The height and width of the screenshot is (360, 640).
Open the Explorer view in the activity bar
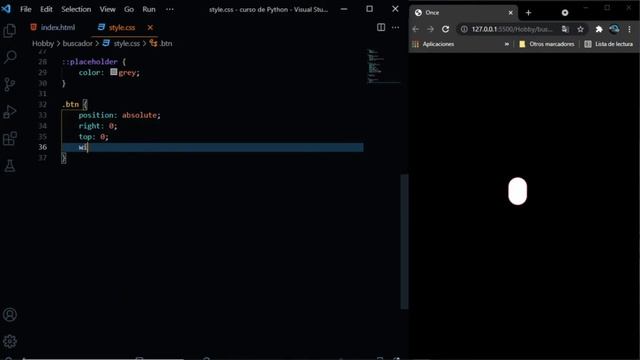click(9, 31)
